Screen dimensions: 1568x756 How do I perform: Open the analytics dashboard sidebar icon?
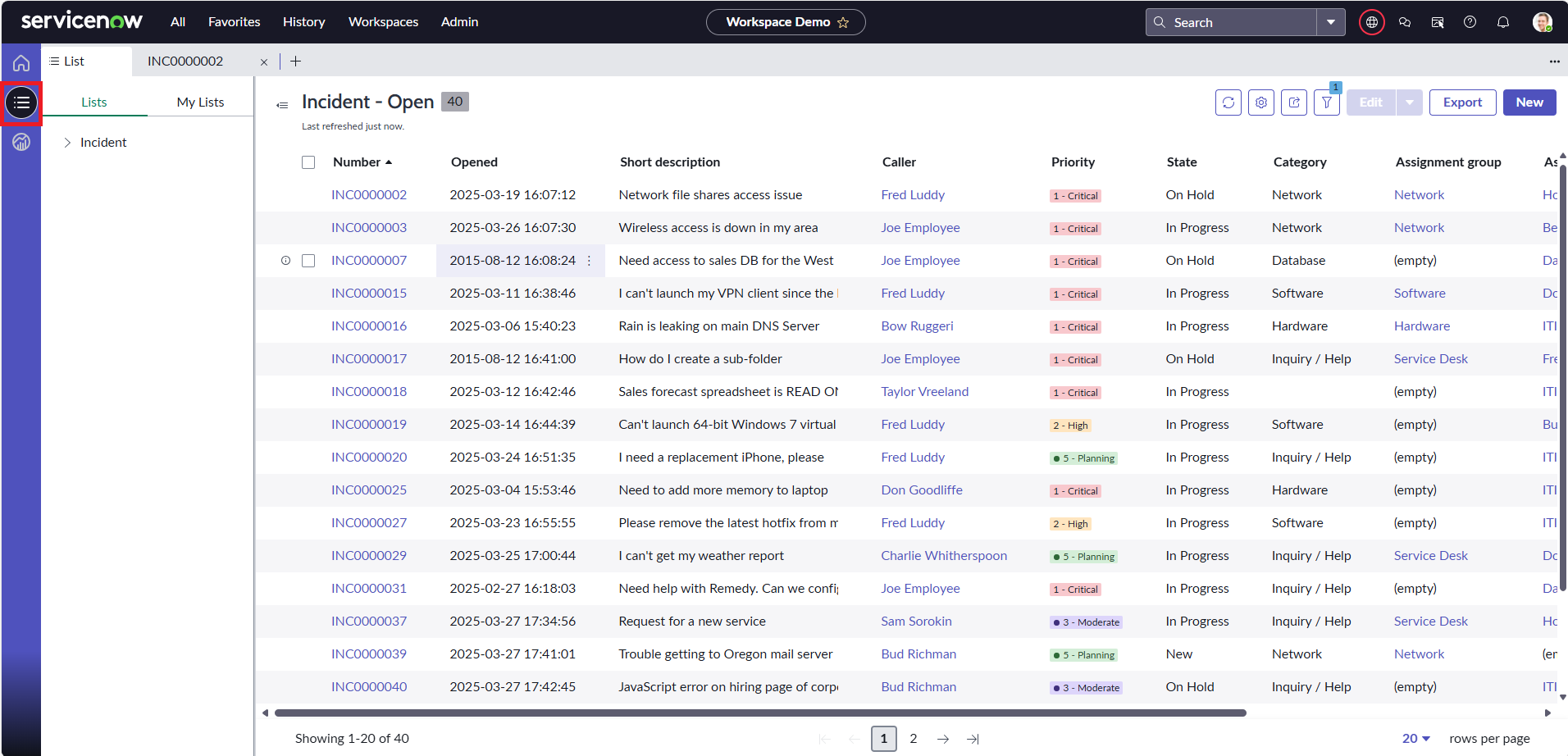click(x=21, y=142)
